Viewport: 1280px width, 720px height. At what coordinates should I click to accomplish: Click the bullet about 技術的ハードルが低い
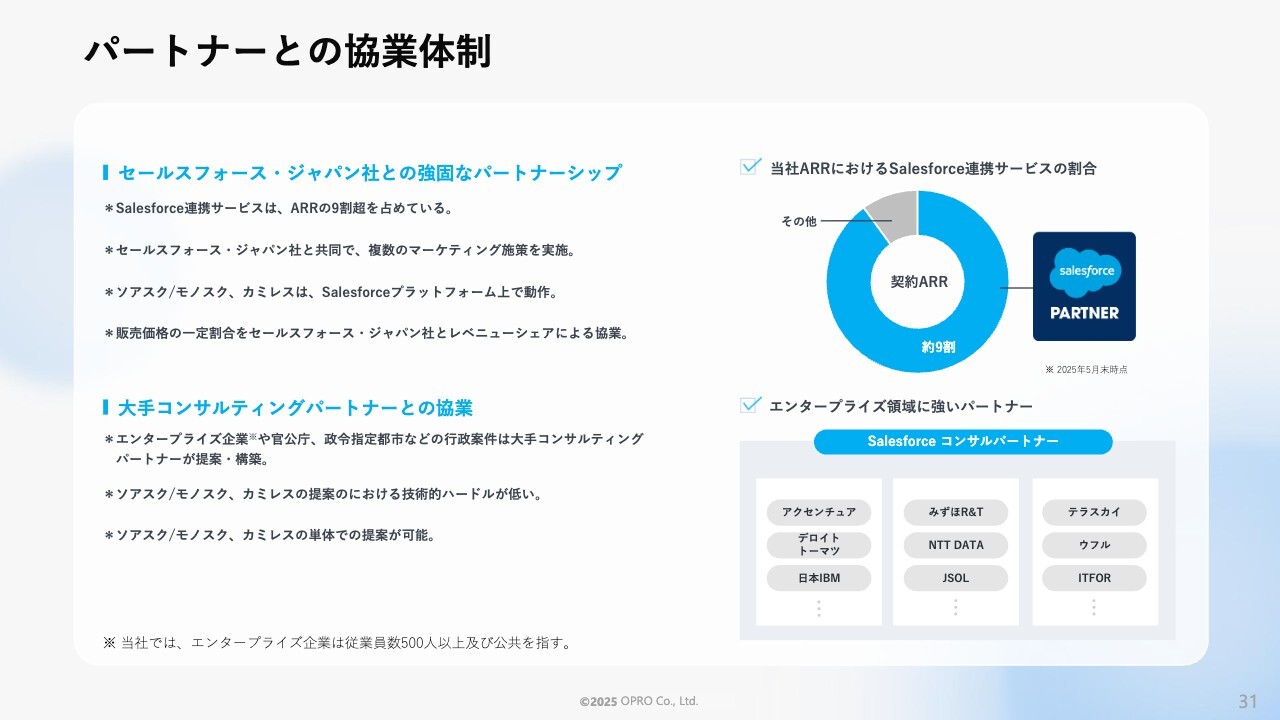323,494
